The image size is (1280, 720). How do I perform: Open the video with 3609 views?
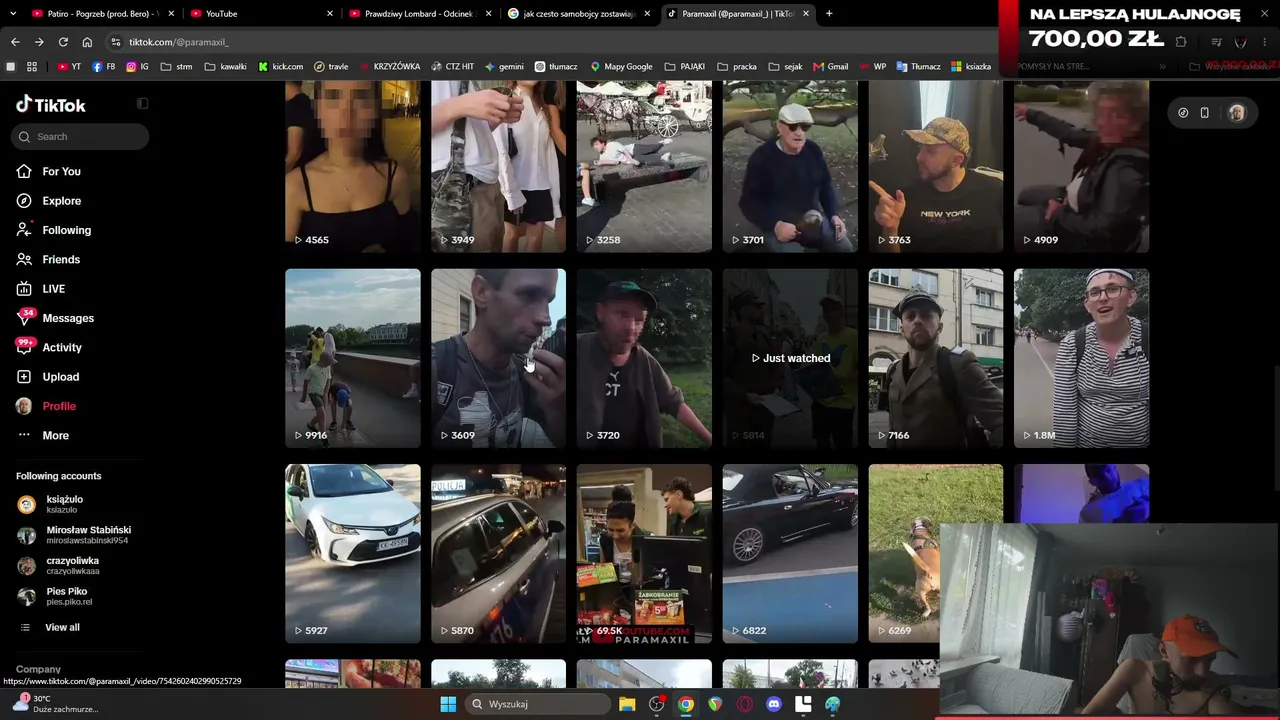click(498, 358)
